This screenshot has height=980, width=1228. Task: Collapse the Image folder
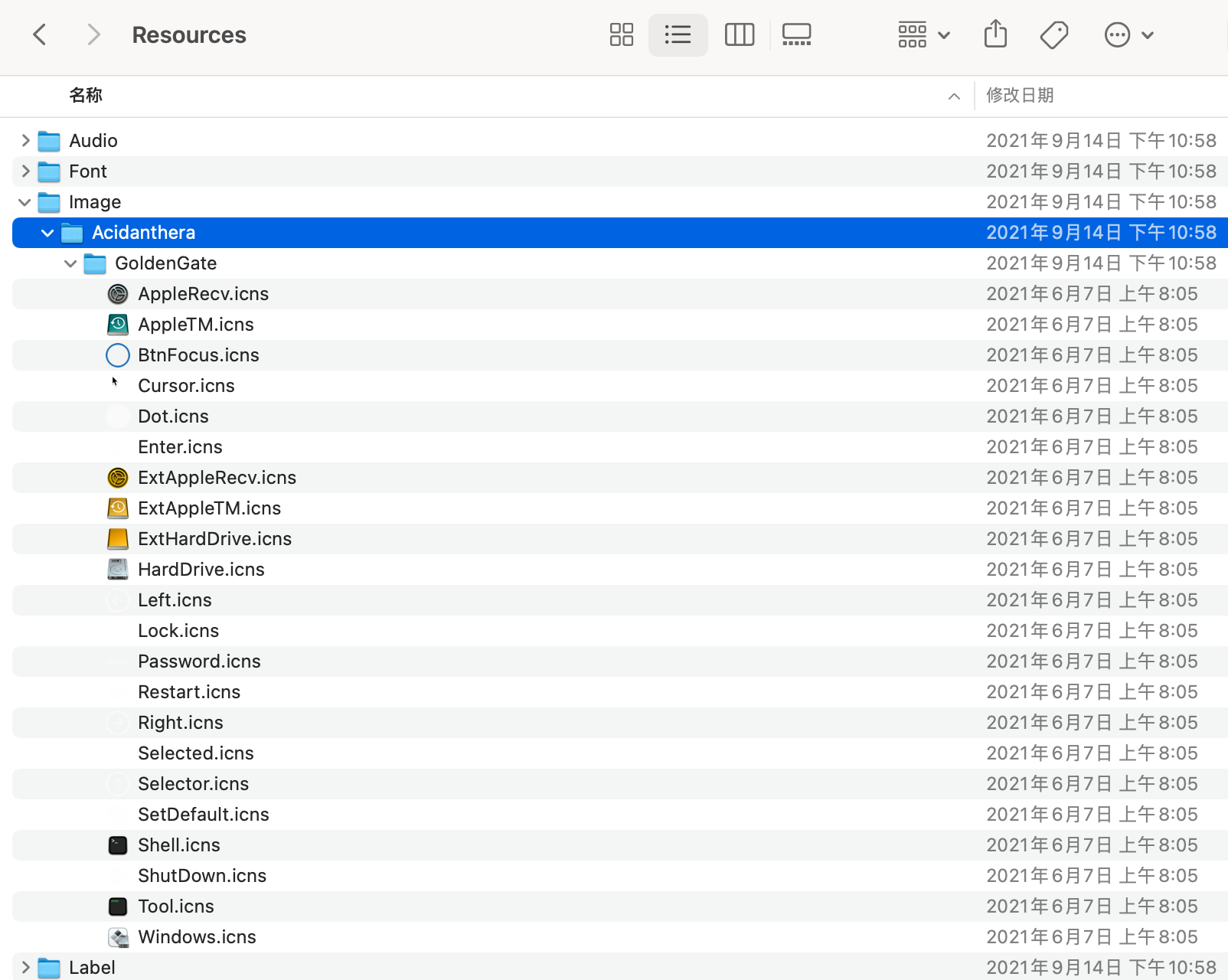tap(24, 202)
